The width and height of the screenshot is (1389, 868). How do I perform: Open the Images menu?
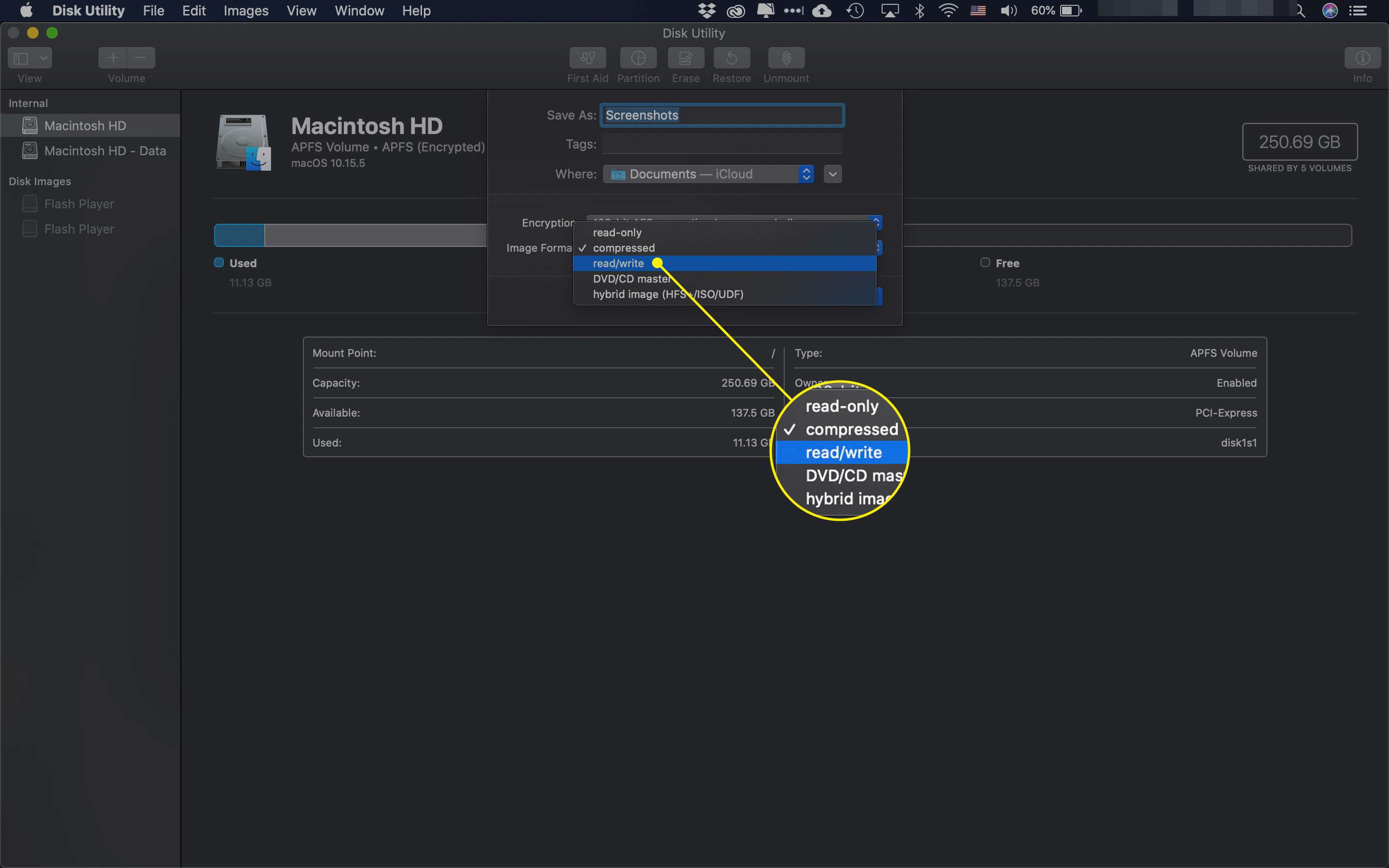(x=245, y=10)
